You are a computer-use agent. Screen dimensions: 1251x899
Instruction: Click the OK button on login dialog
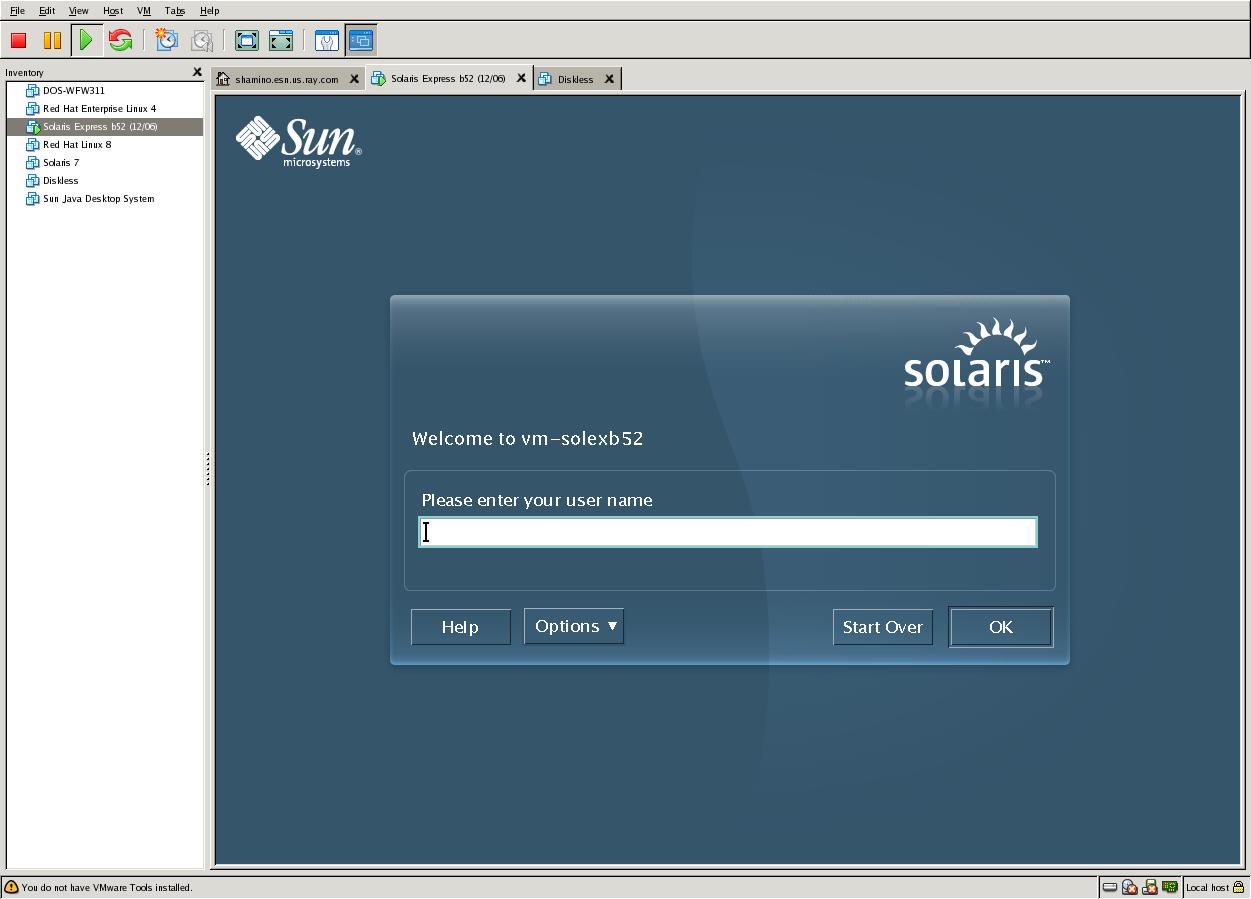coord(1001,627)
